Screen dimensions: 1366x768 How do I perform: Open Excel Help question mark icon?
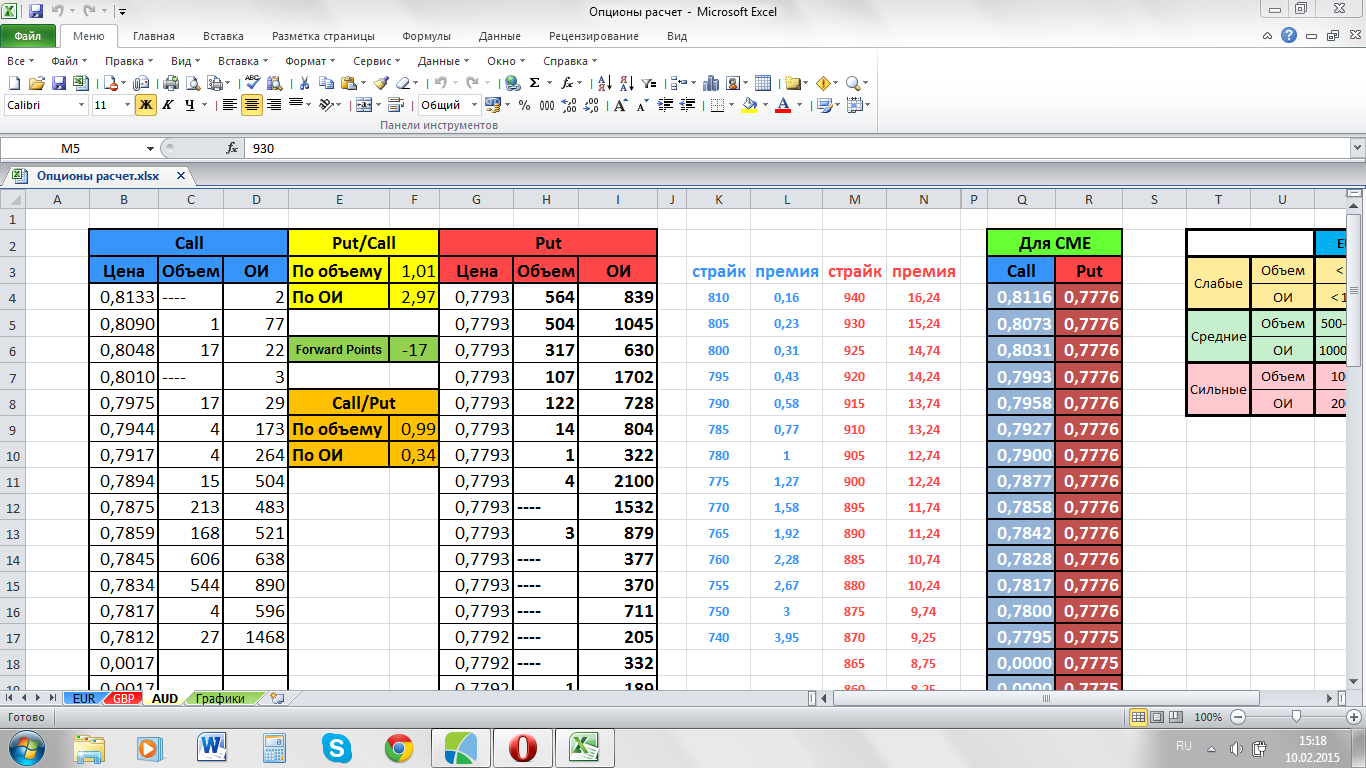pos(1288,35)
